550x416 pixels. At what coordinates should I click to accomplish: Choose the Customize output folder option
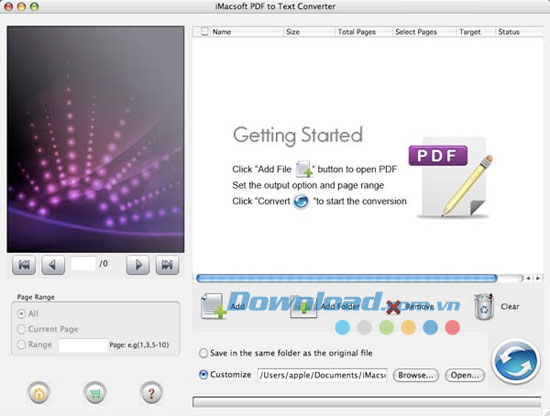tap(203, 375)
